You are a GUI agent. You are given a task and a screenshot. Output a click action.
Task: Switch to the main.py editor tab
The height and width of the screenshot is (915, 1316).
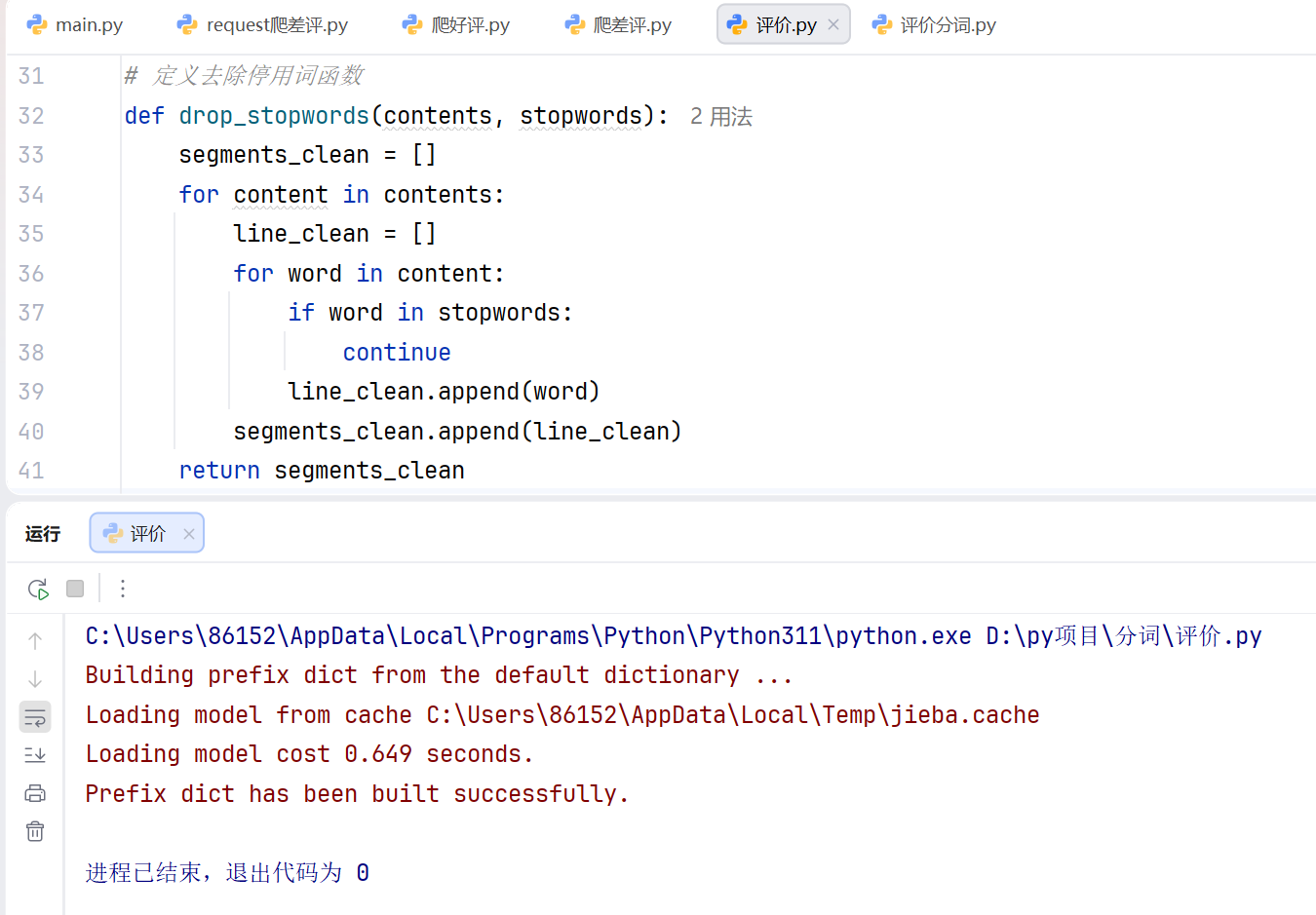pos(76,24)
